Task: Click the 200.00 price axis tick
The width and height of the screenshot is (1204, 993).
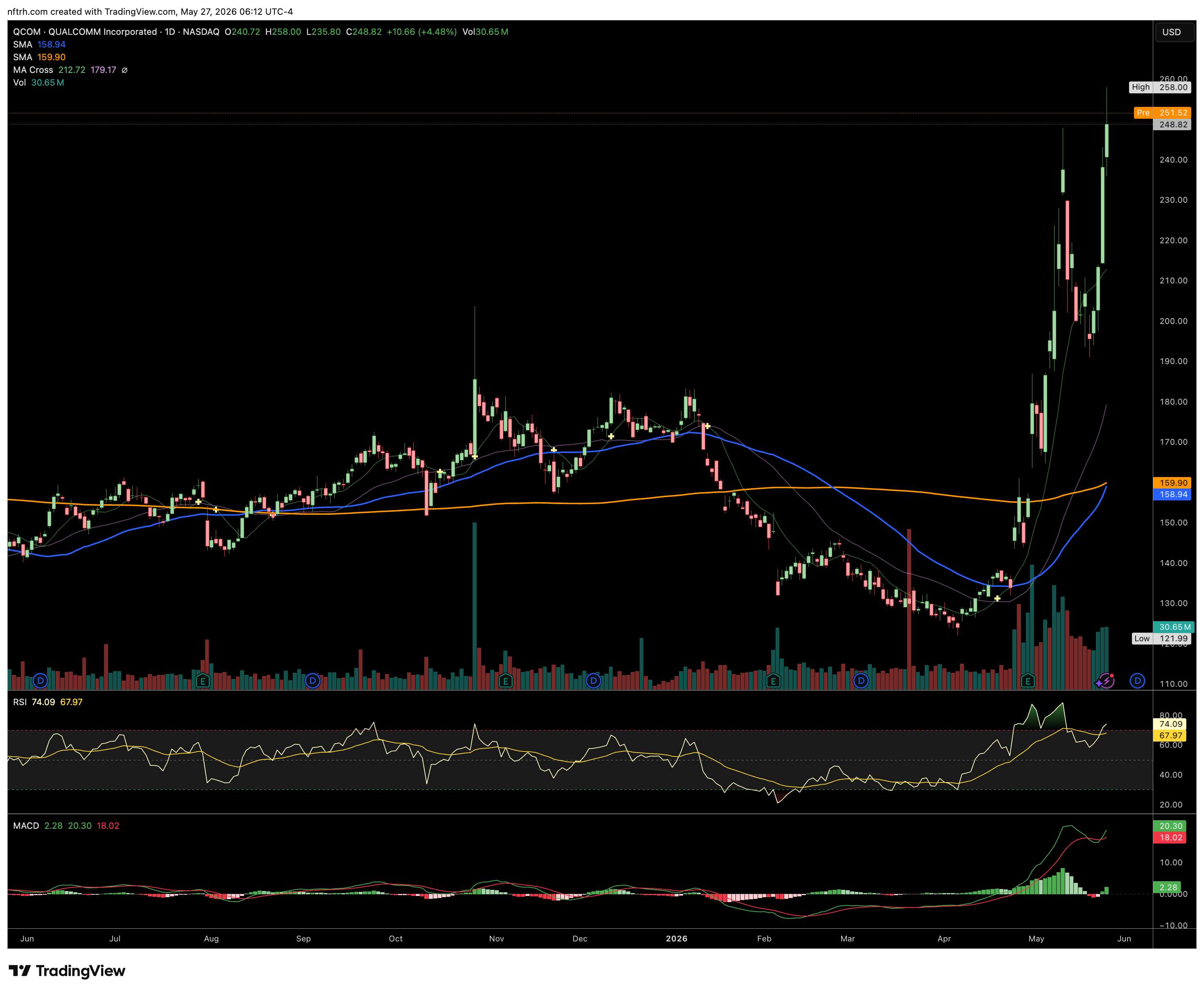Action: click(1173, 321)
